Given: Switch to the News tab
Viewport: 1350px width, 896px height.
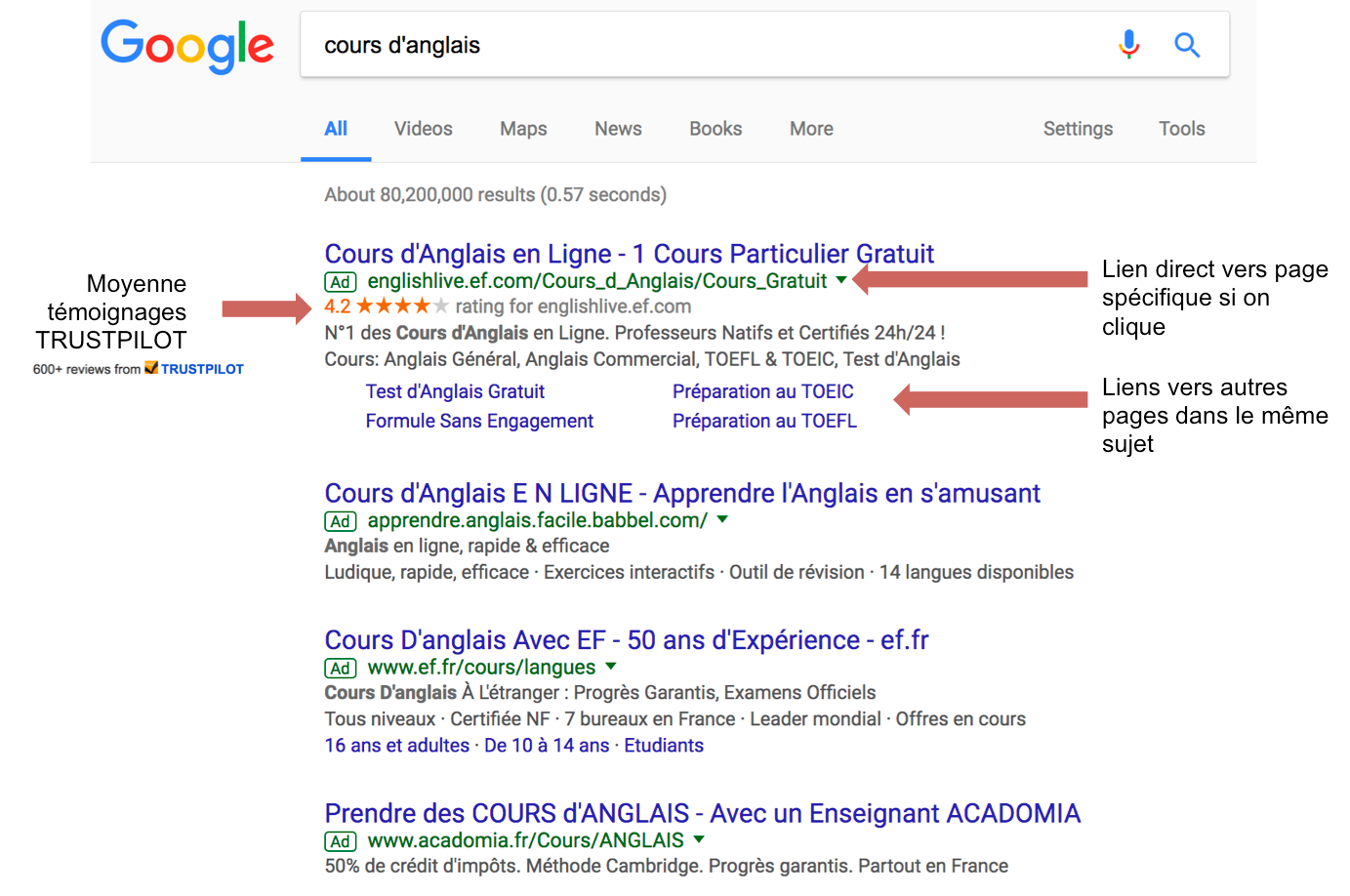Looking at the screenshot, I should click(618, 129).
